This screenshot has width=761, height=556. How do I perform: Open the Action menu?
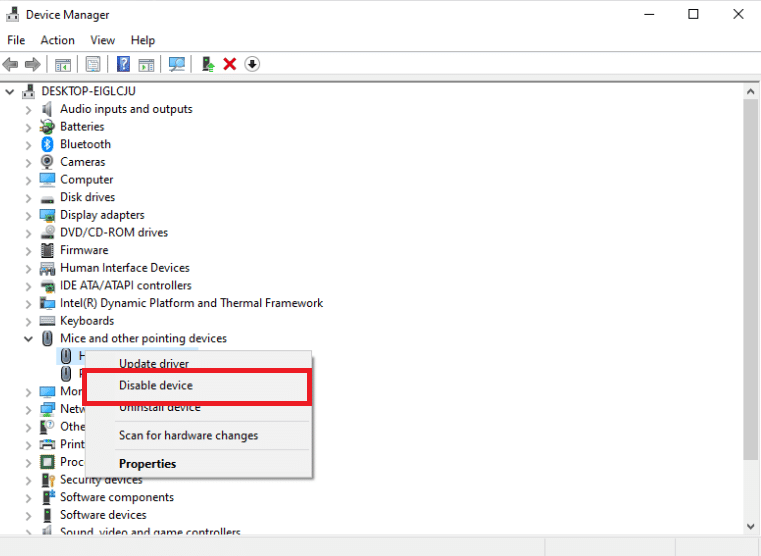[57, 40]
